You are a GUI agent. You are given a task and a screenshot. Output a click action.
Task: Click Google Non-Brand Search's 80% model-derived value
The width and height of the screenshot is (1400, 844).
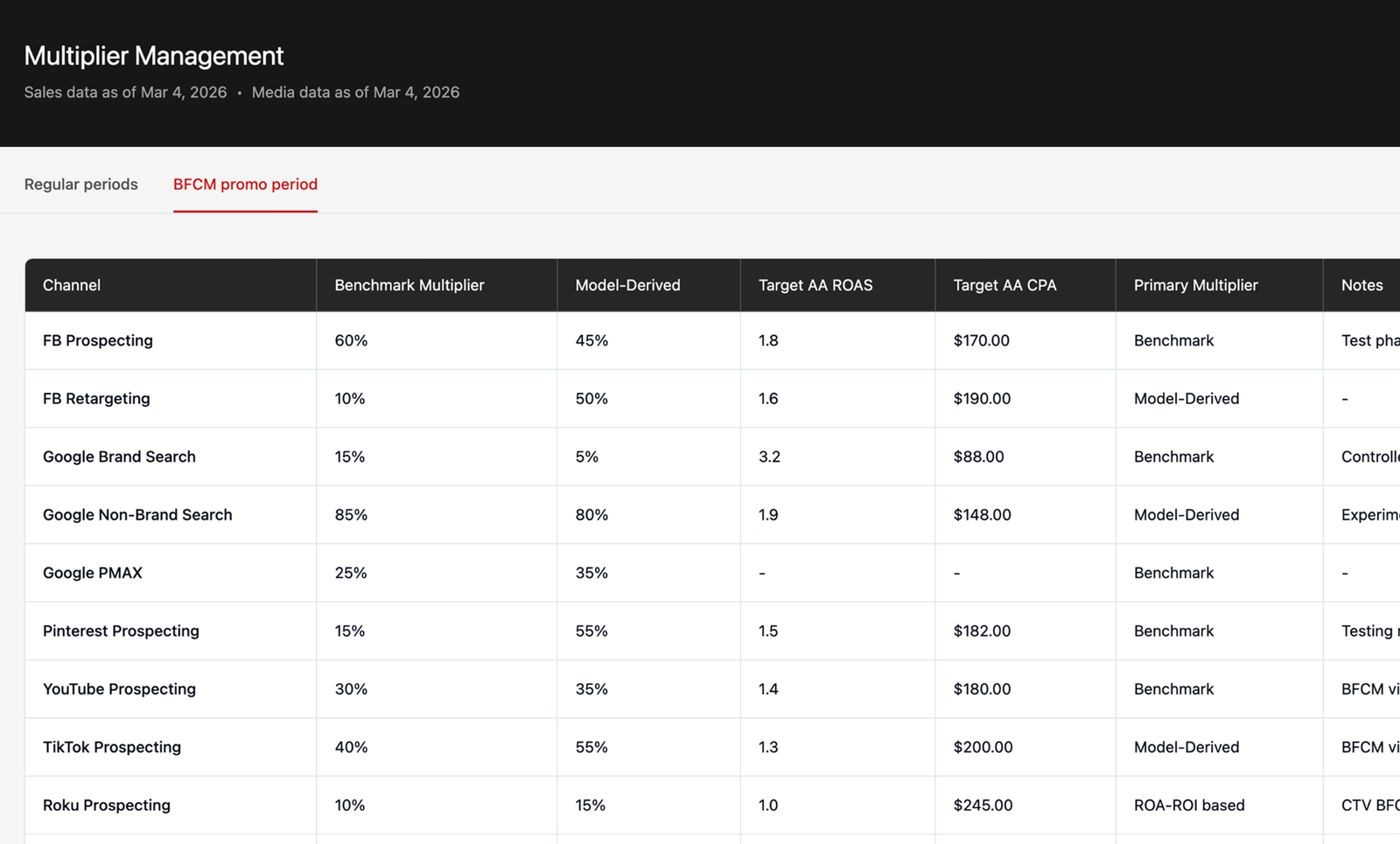tap(591, 515)
